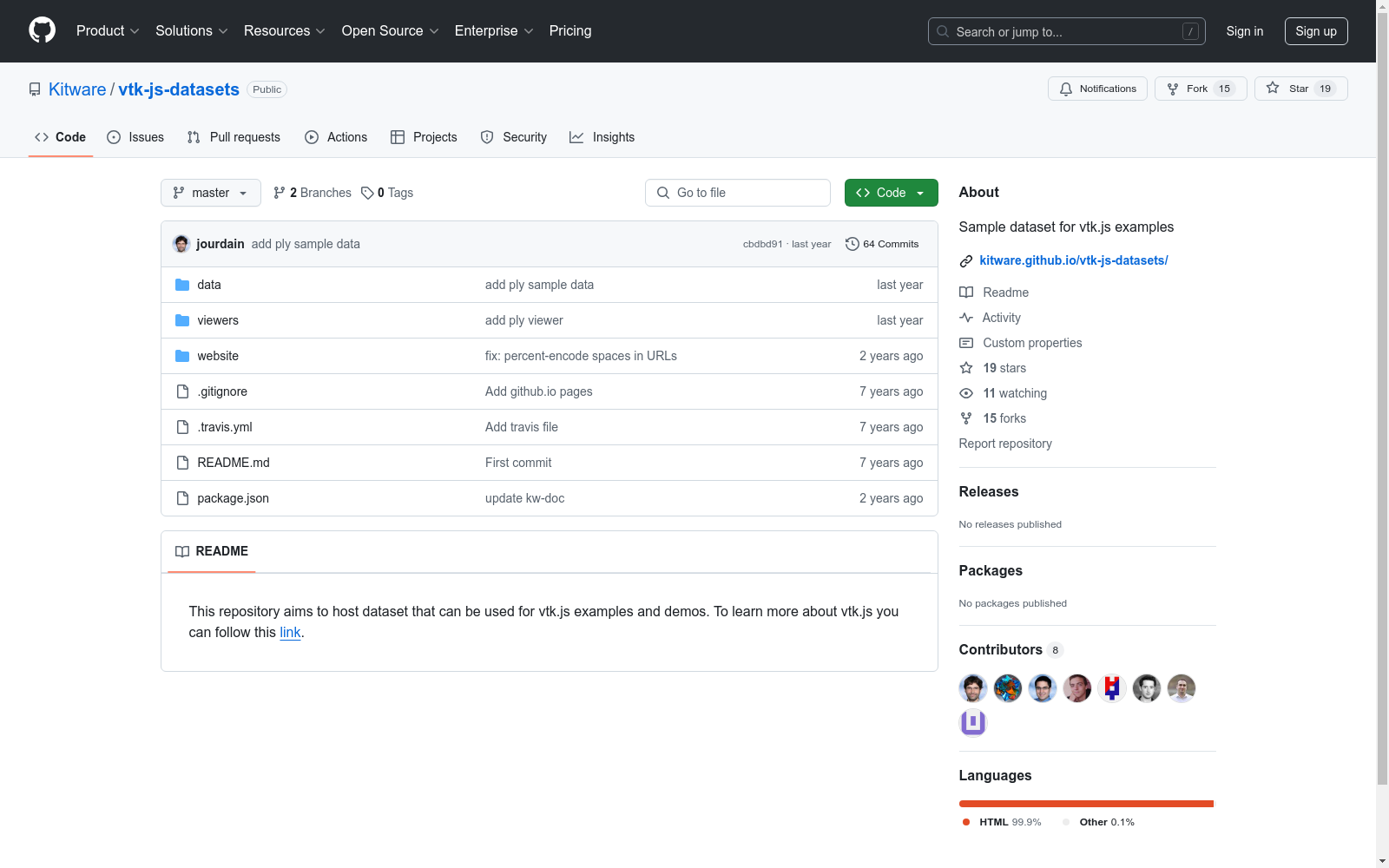
Task: Click the Notifications bell icon
Action: (x=1066, y=89)
